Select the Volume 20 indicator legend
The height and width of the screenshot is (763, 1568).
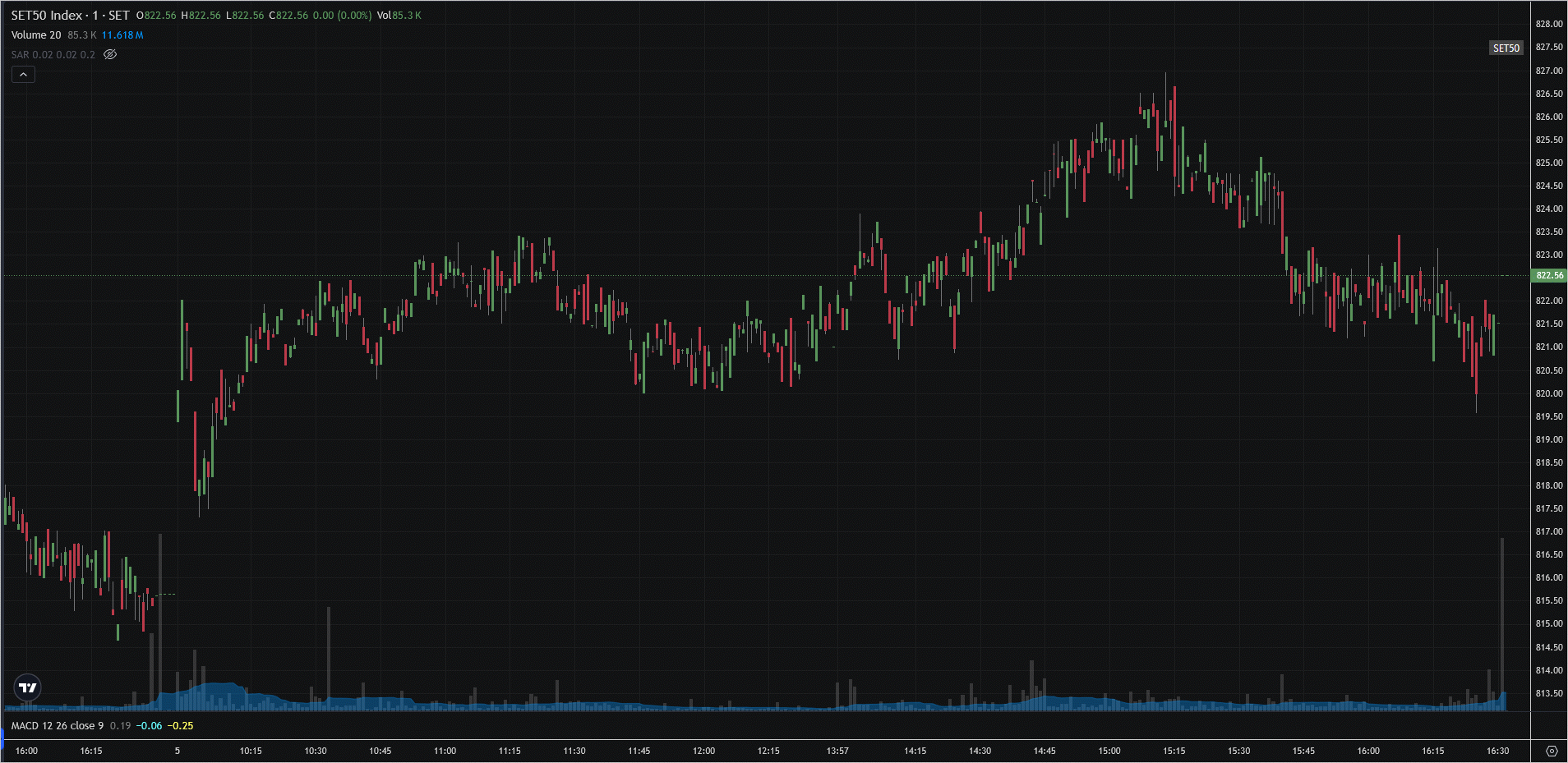[36, 35]
